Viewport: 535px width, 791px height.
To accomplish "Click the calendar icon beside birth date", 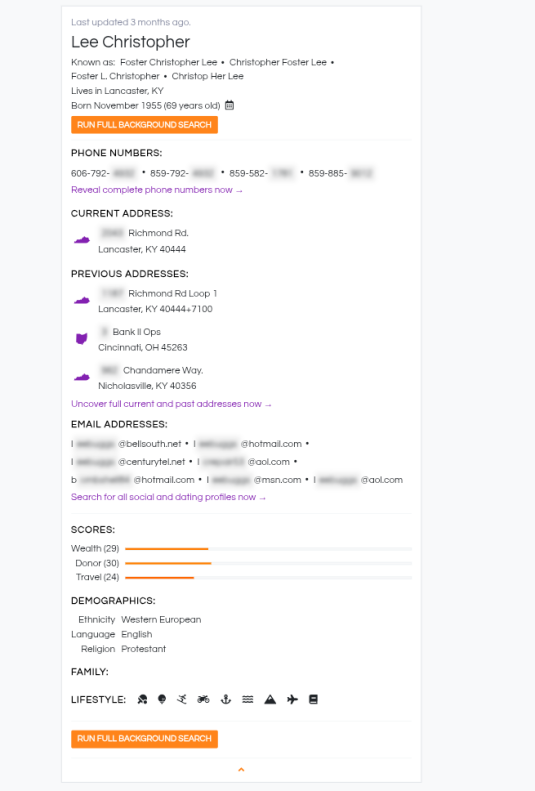I will click(x=229, y=105).
